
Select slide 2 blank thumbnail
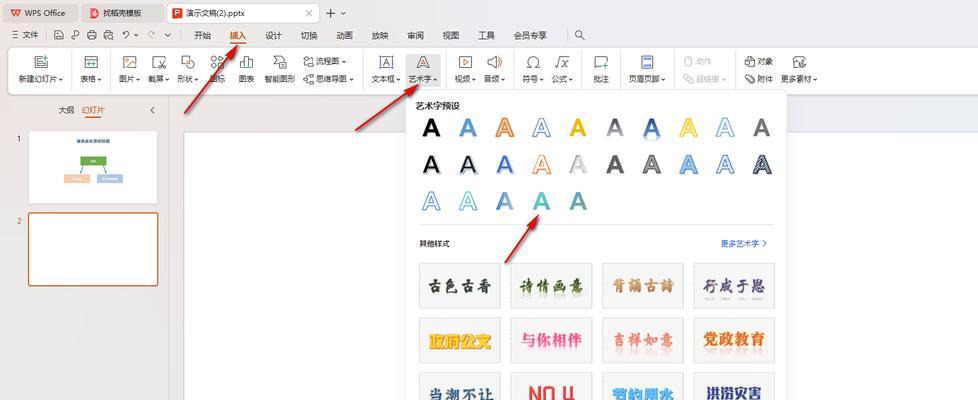(x=93, y=249)
